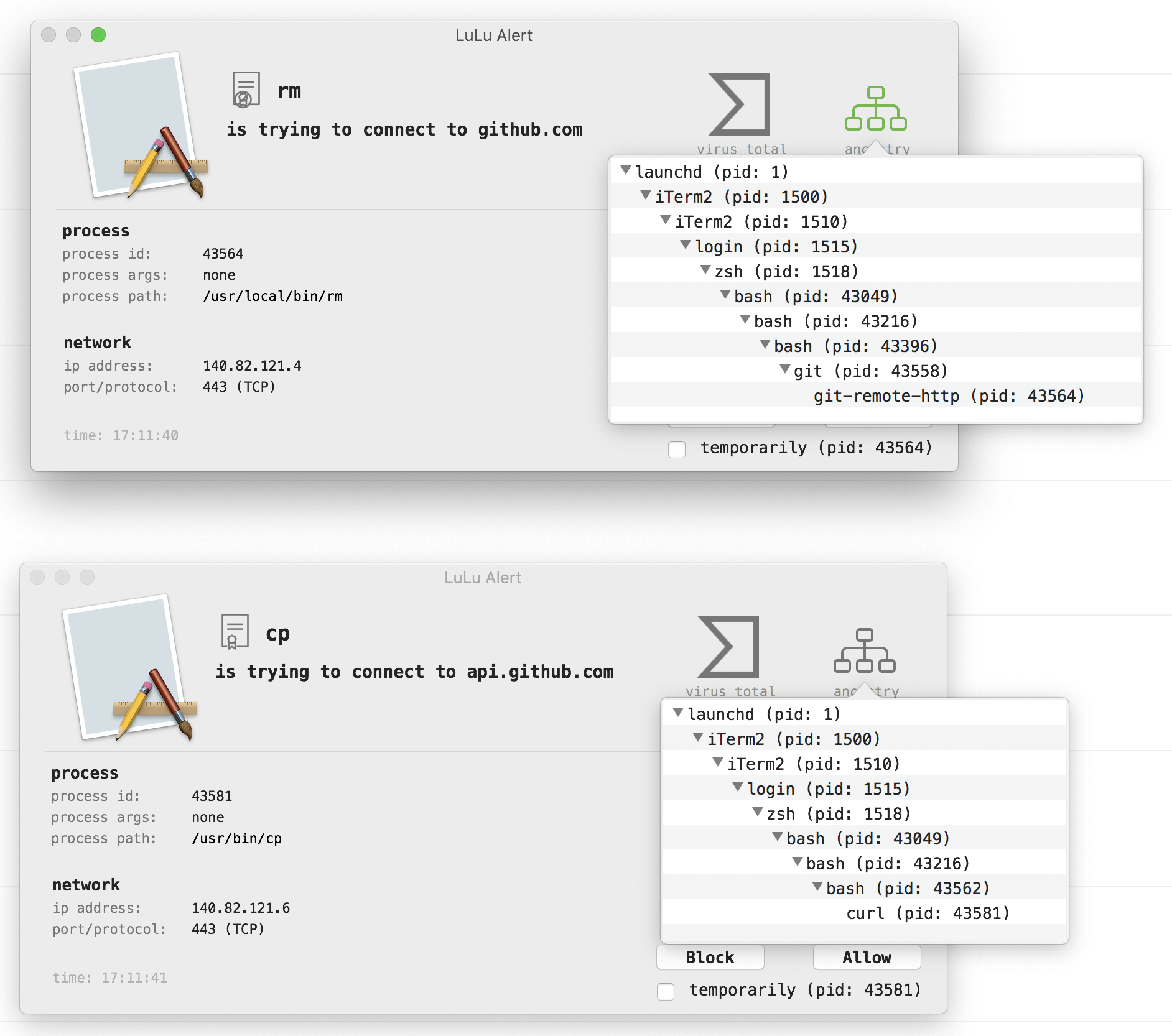Viewport: 1172px width, 1036px height.
Task: Click process path /usr/bin/cp
Action: [236, 838]
